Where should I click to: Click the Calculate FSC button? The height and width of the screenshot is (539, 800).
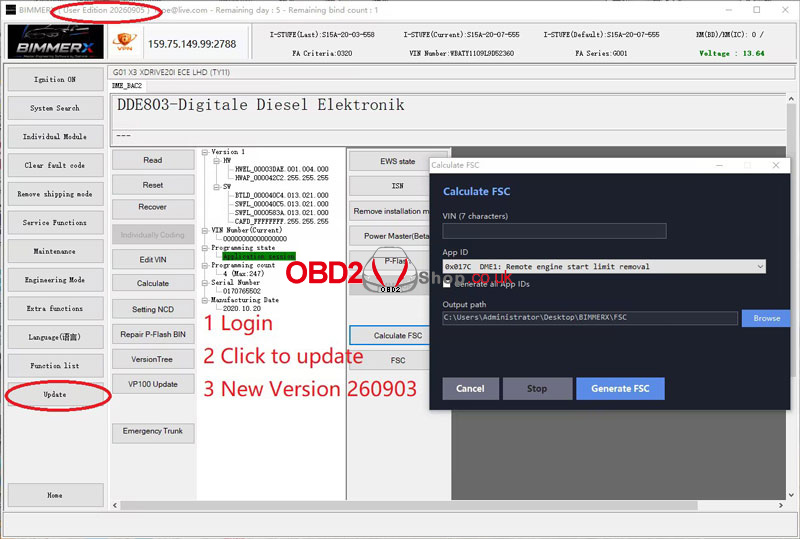pos(390,335)
